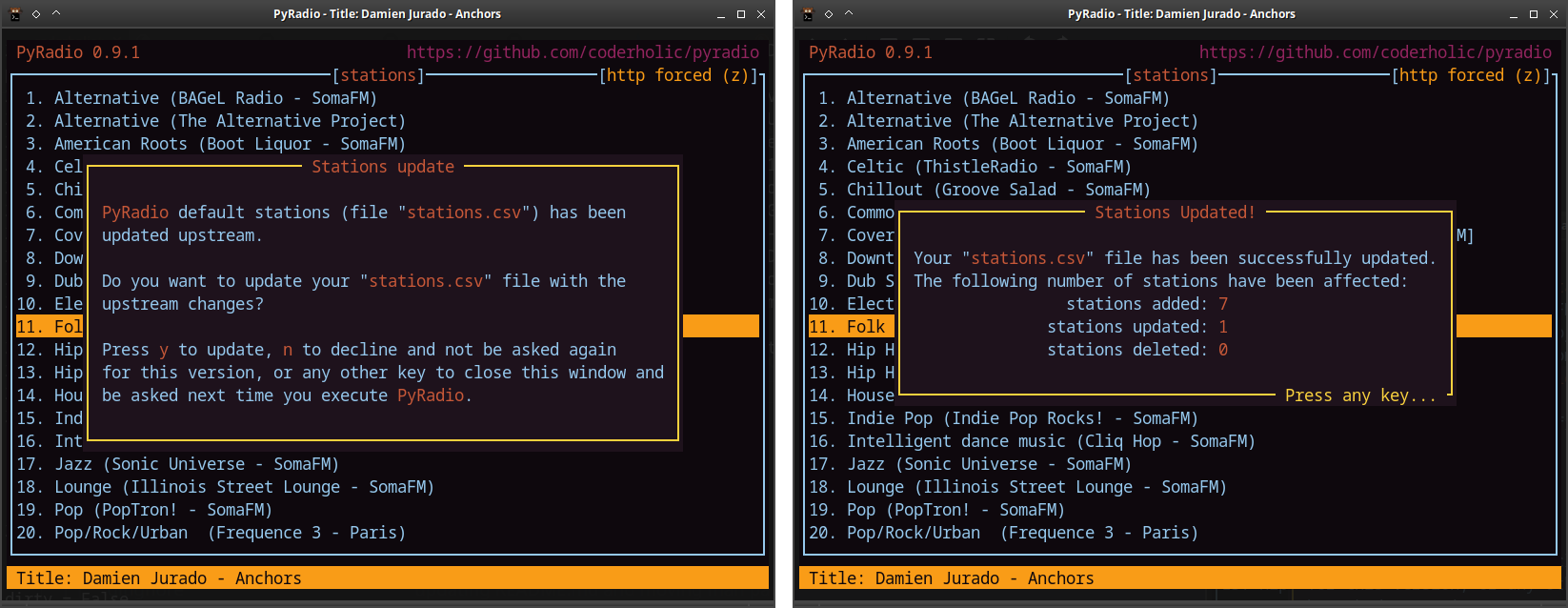This screenshot has height=608, width=1568.
Task: Maximize the window showing Stations update dialog
Action: click(x=741, y=14)
